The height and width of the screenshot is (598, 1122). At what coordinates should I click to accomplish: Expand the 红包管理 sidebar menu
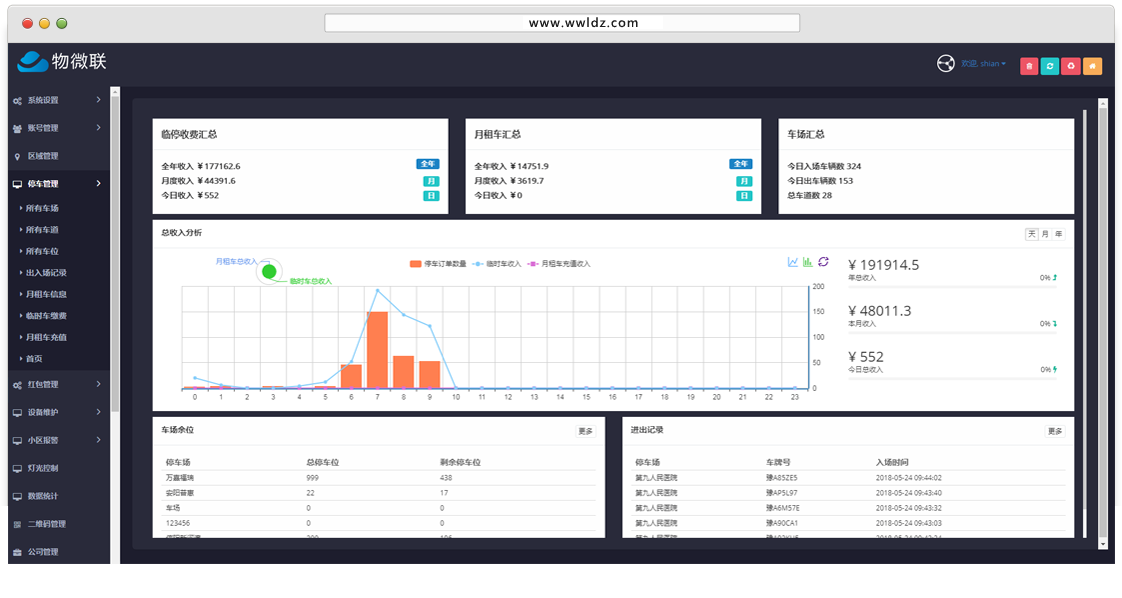[x=56, y=385]
